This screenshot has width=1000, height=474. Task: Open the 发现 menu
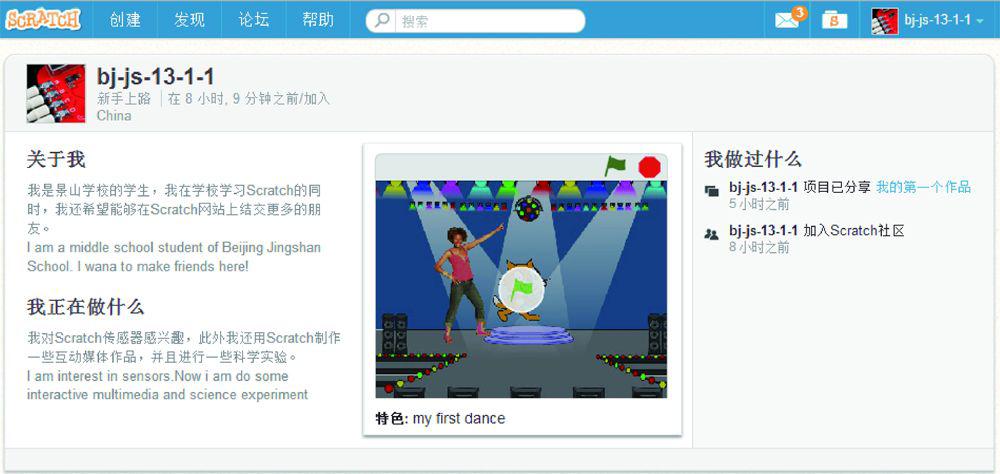coord(189,20)
